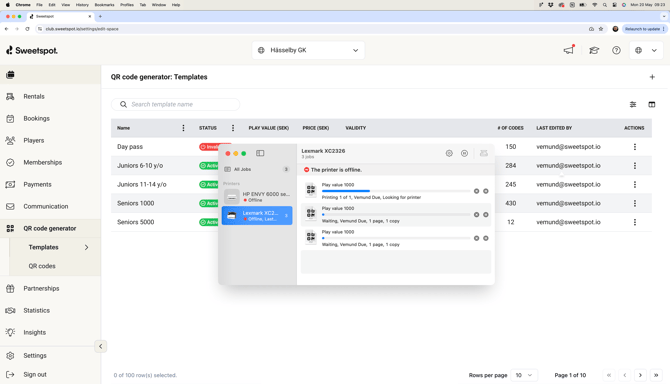
Task: Open Communication in the sidebar
Action: click(x=45, y=206)
